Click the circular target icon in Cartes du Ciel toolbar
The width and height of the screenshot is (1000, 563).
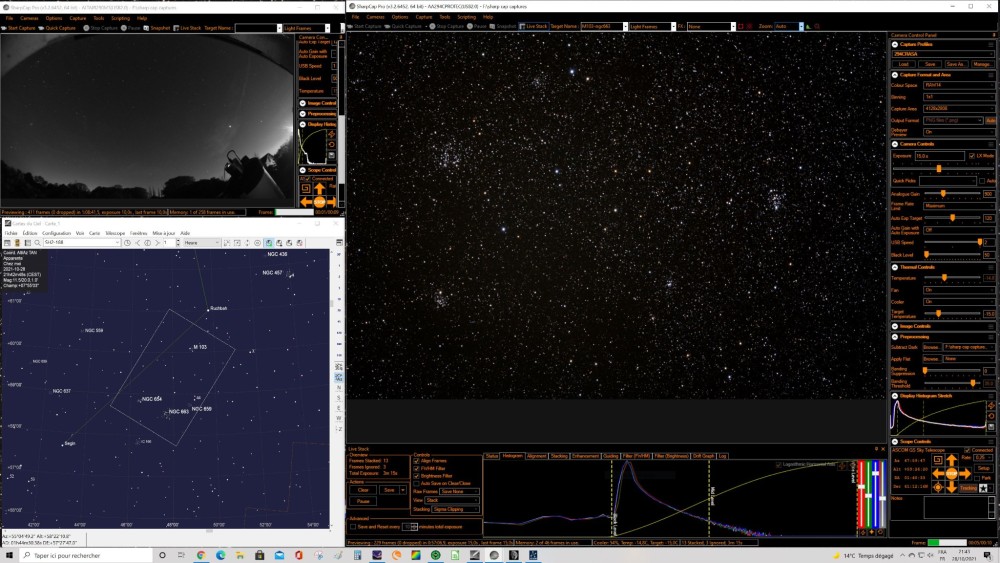258,243
